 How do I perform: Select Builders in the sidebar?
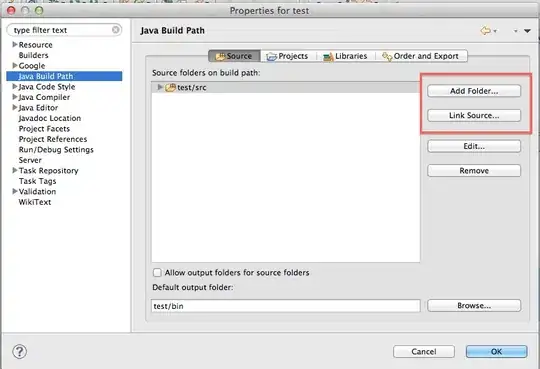coord(33,55)
